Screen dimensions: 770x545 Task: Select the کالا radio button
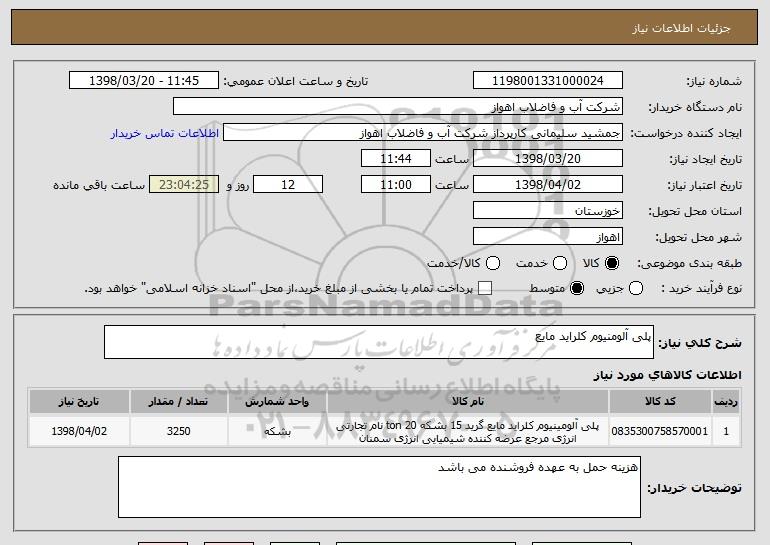[613, 263]
